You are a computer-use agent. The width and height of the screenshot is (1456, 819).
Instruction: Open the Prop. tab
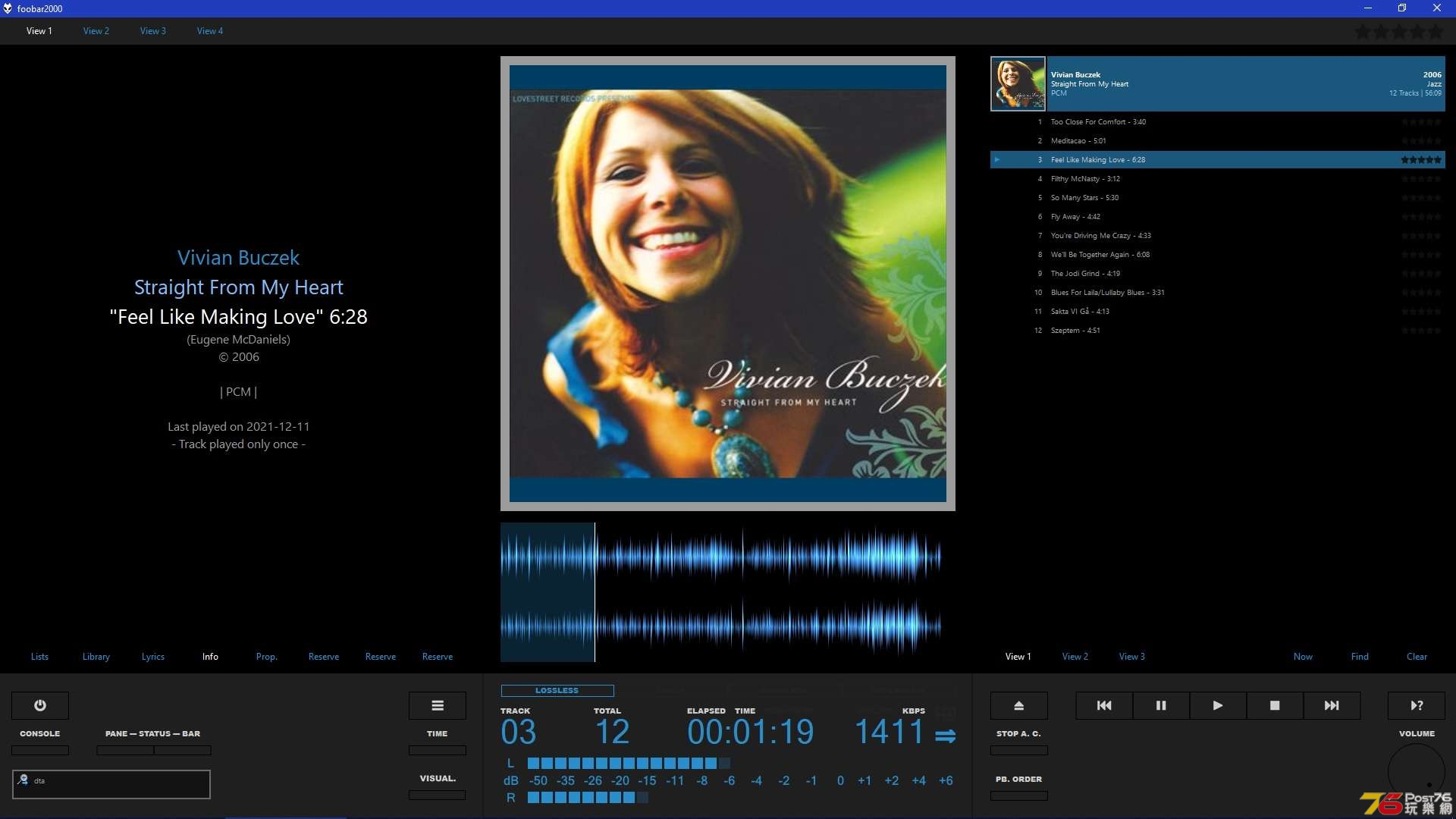(267, 657)
